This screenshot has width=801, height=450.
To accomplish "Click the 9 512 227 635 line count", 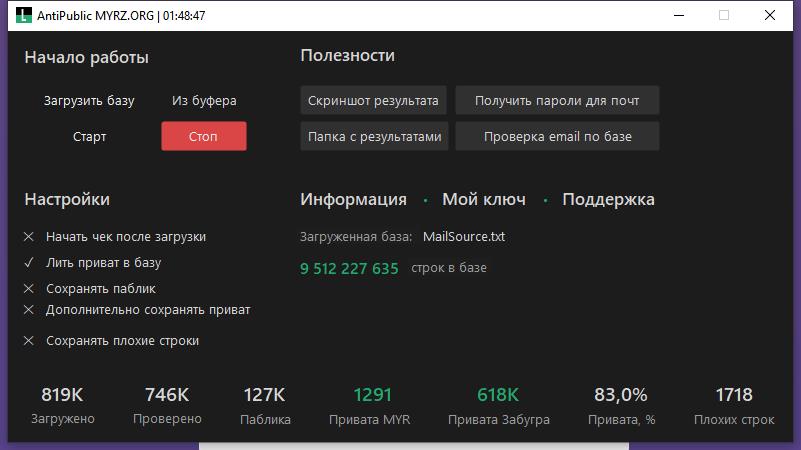I will pos(349,268).
